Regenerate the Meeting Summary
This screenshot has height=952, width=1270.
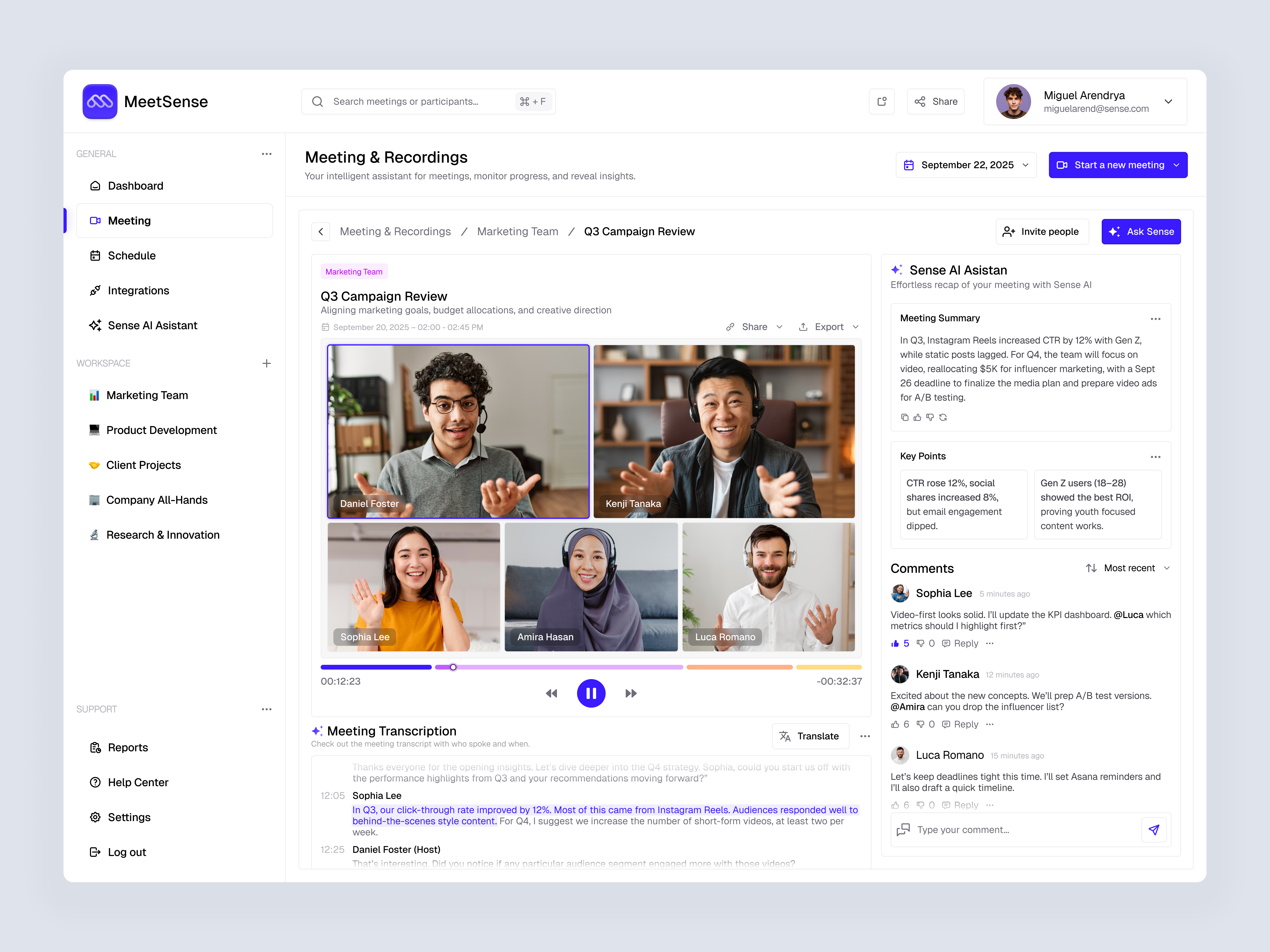tap(943, 417)
